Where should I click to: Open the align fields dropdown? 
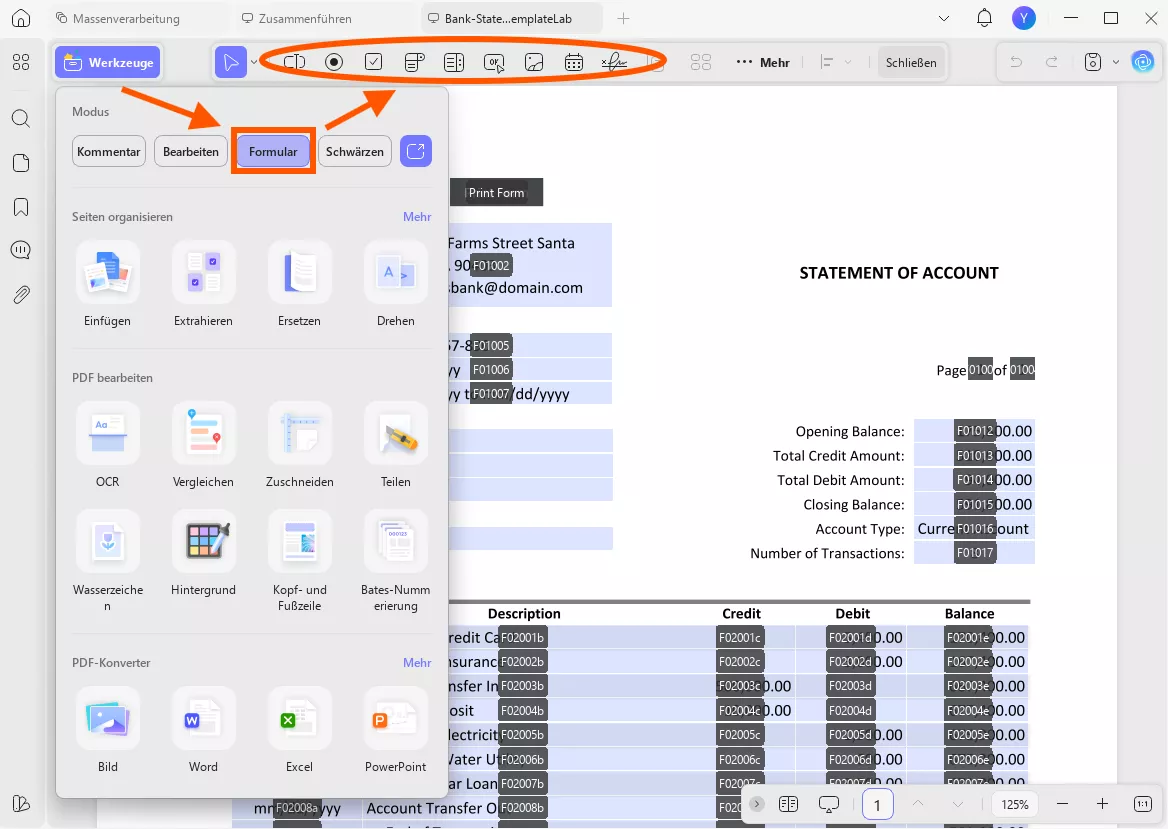pyautogui.click(x=835, y=63)
